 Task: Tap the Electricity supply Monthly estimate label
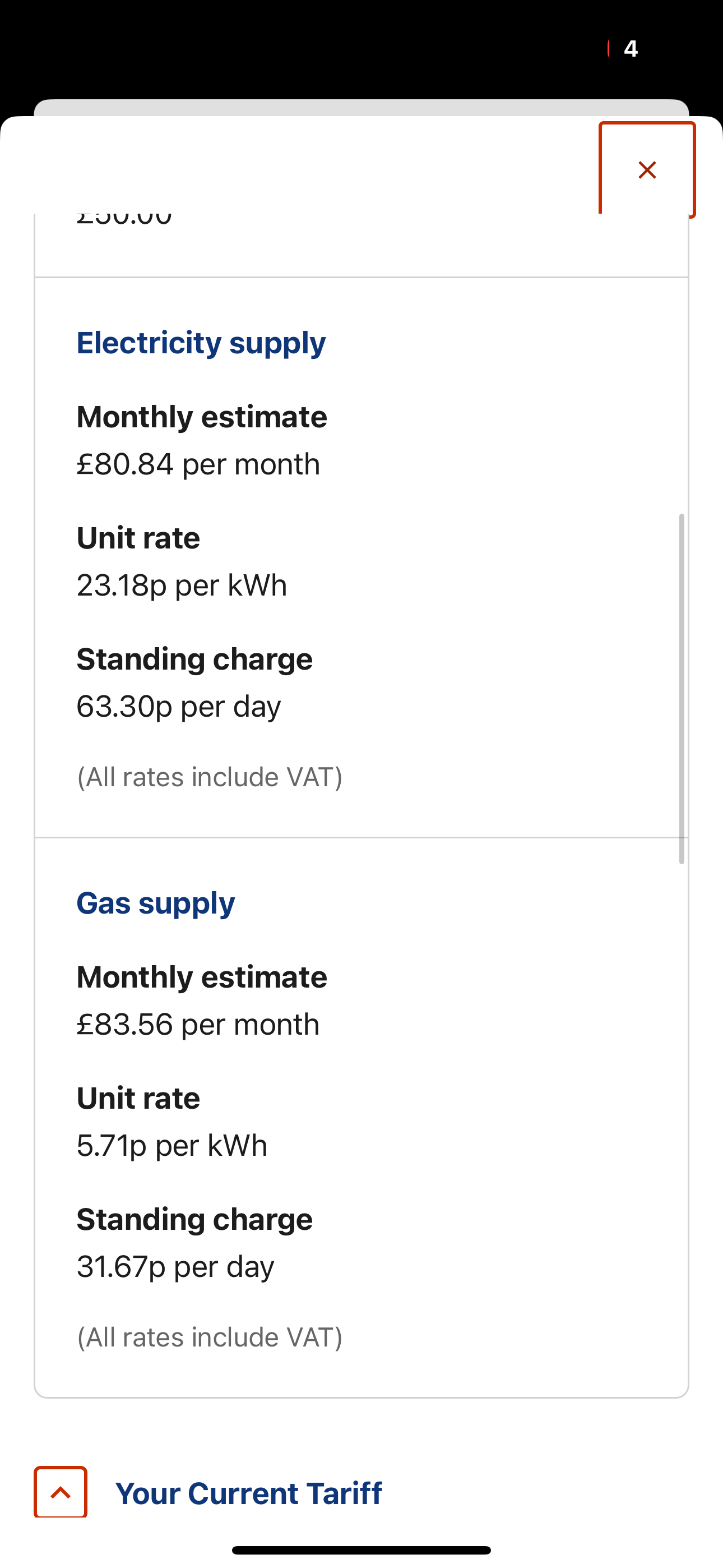click(x=201, y=417)
